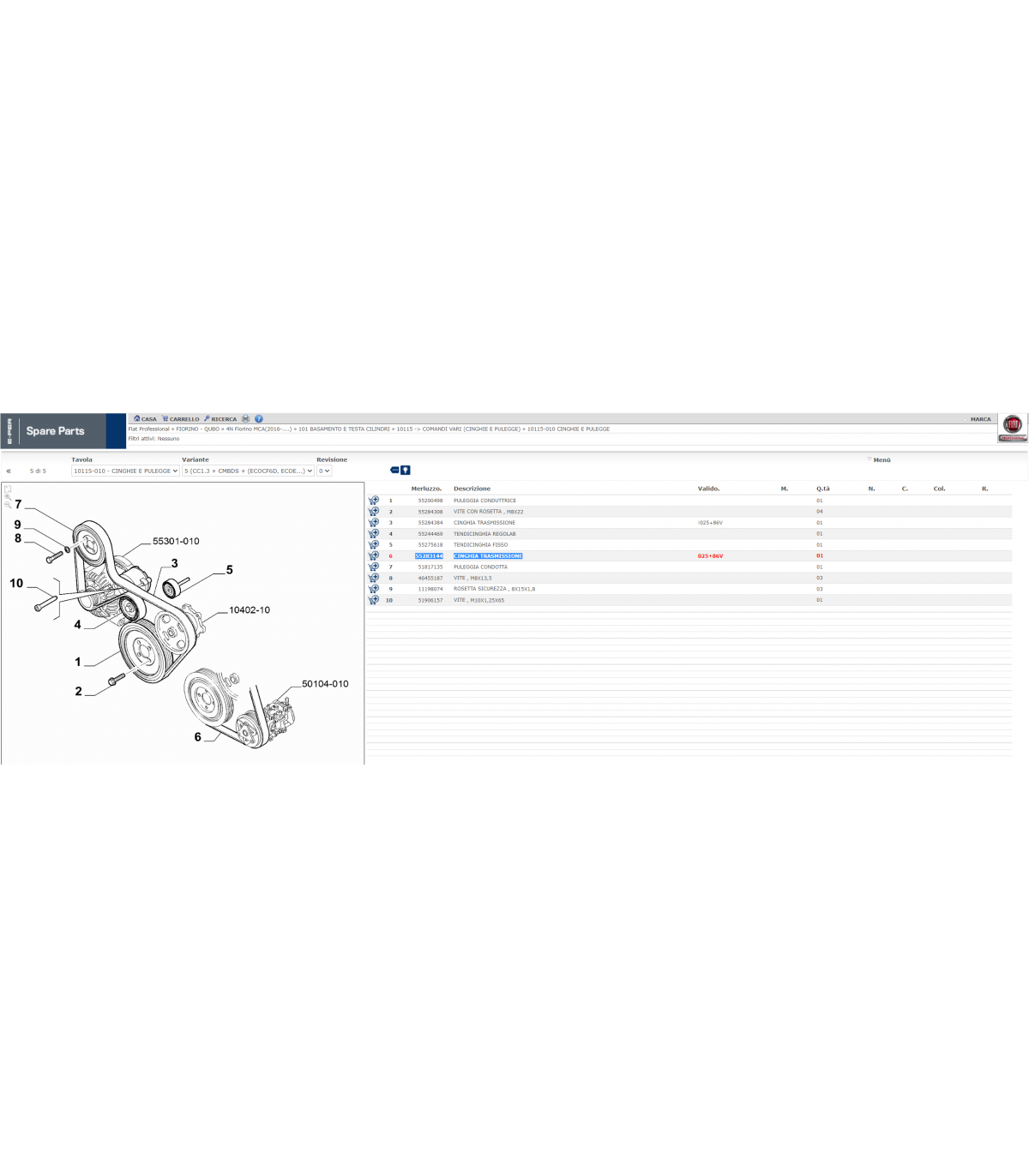Expand the Menù dropdown

tap(880, 460)
